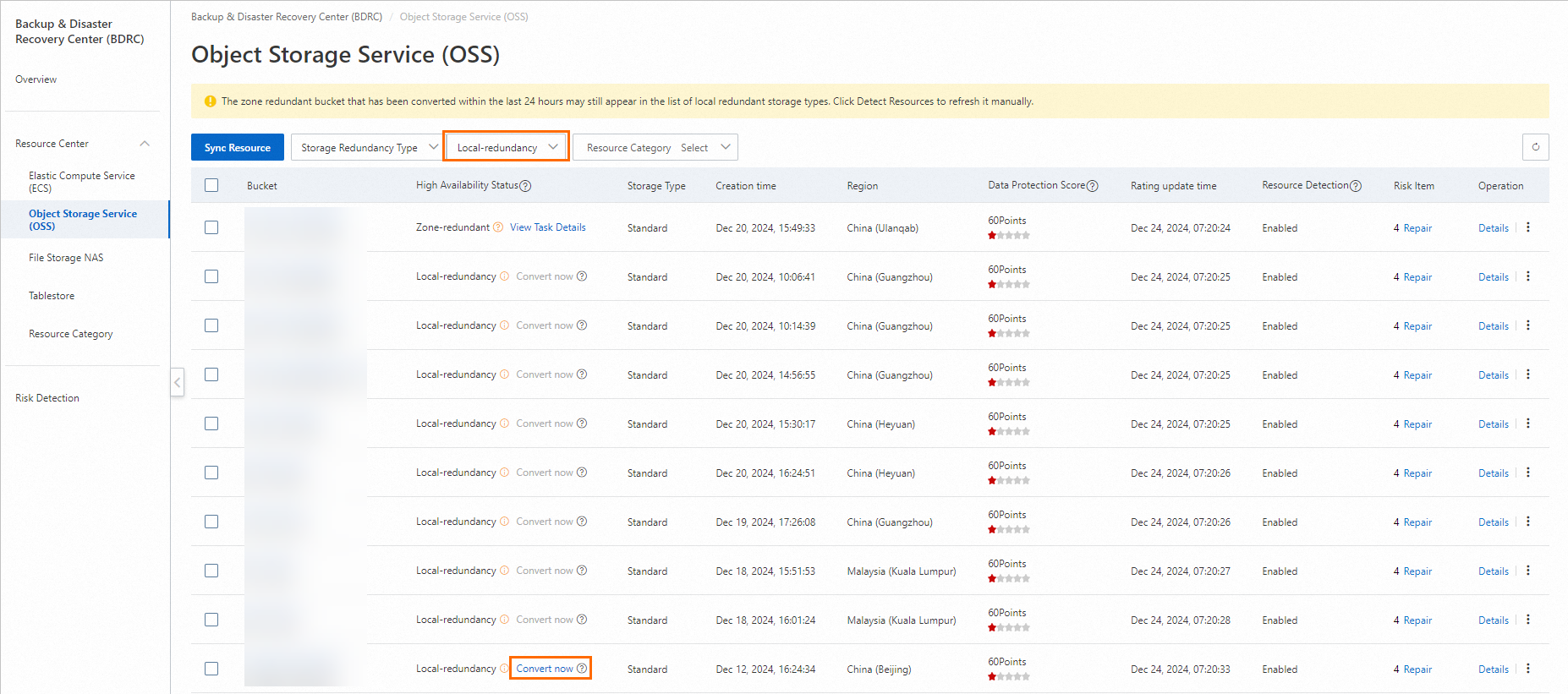Open Details for the Beijing bucket row
The height and width of the screenshot is (694, 1568).
[1494, 669]
